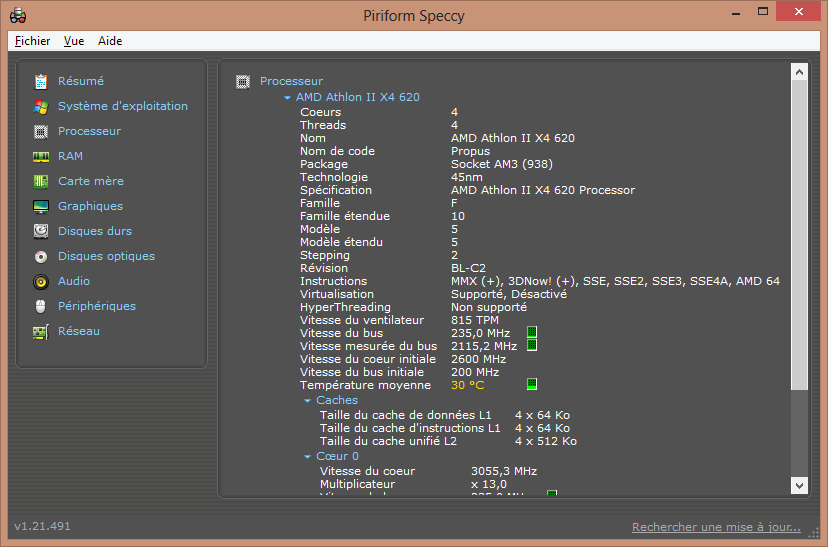The width and height of the screenshot is (828, 547).
Task: Open the Fichier menu
Action: click(32, 41)
